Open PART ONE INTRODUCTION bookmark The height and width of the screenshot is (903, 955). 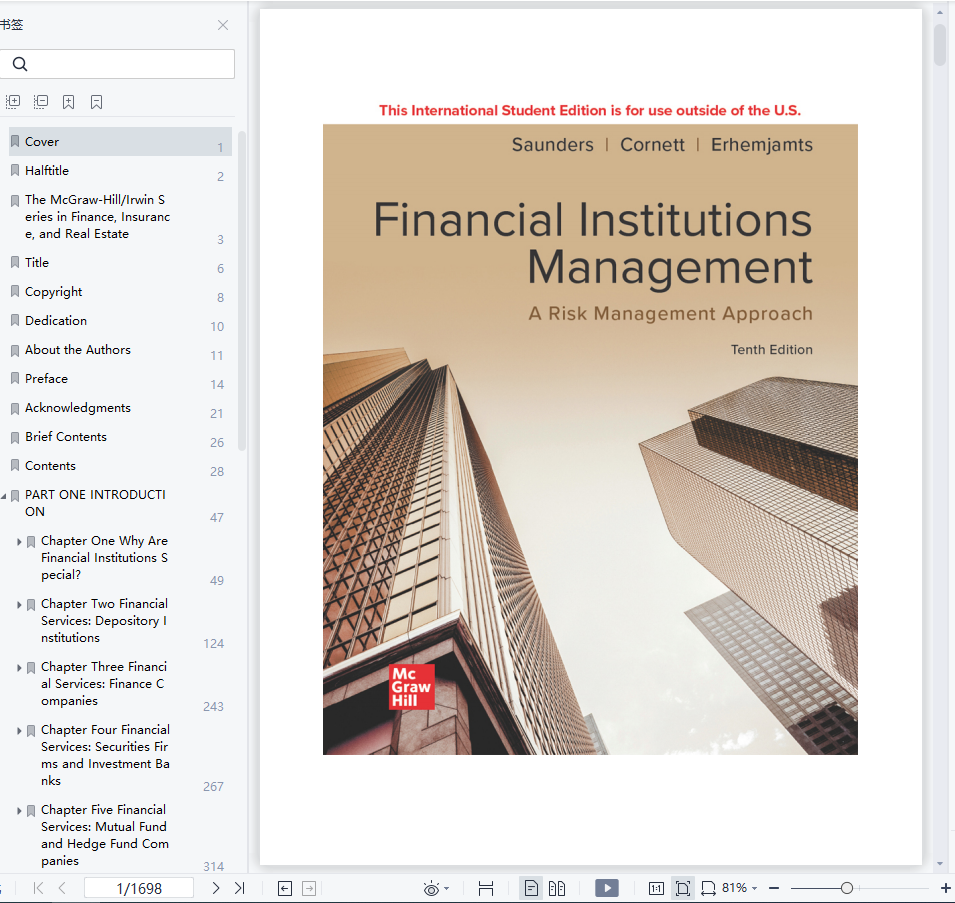coord(121,503)
